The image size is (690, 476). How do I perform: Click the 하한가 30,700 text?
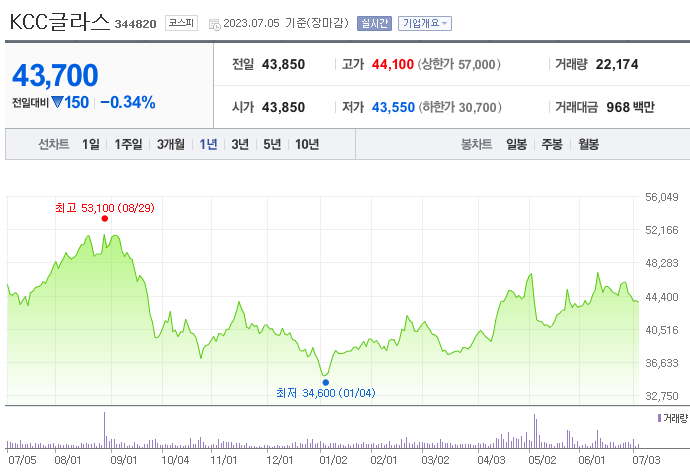[460, 107]
